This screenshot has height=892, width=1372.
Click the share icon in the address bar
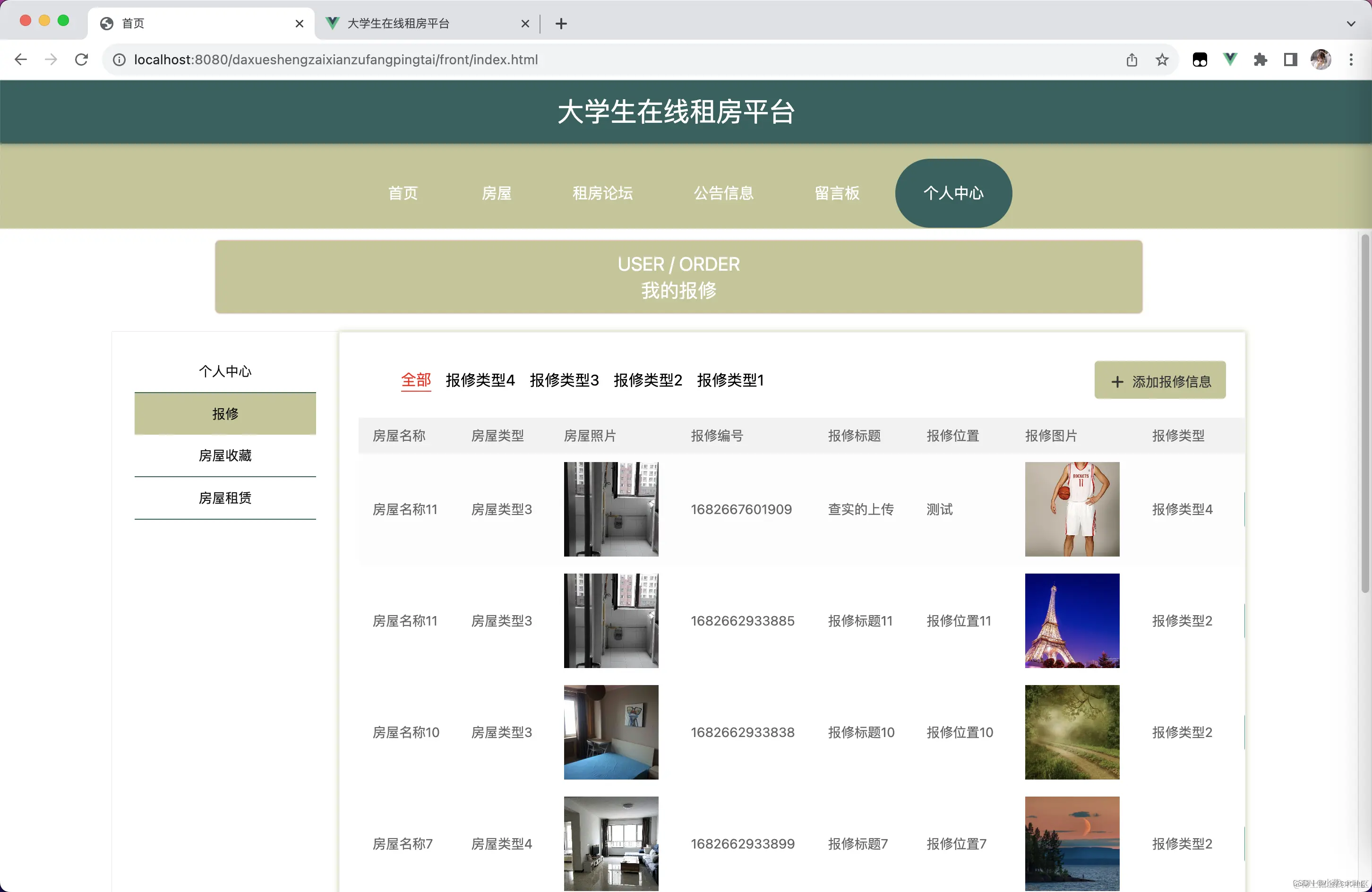pos(1132,60)
